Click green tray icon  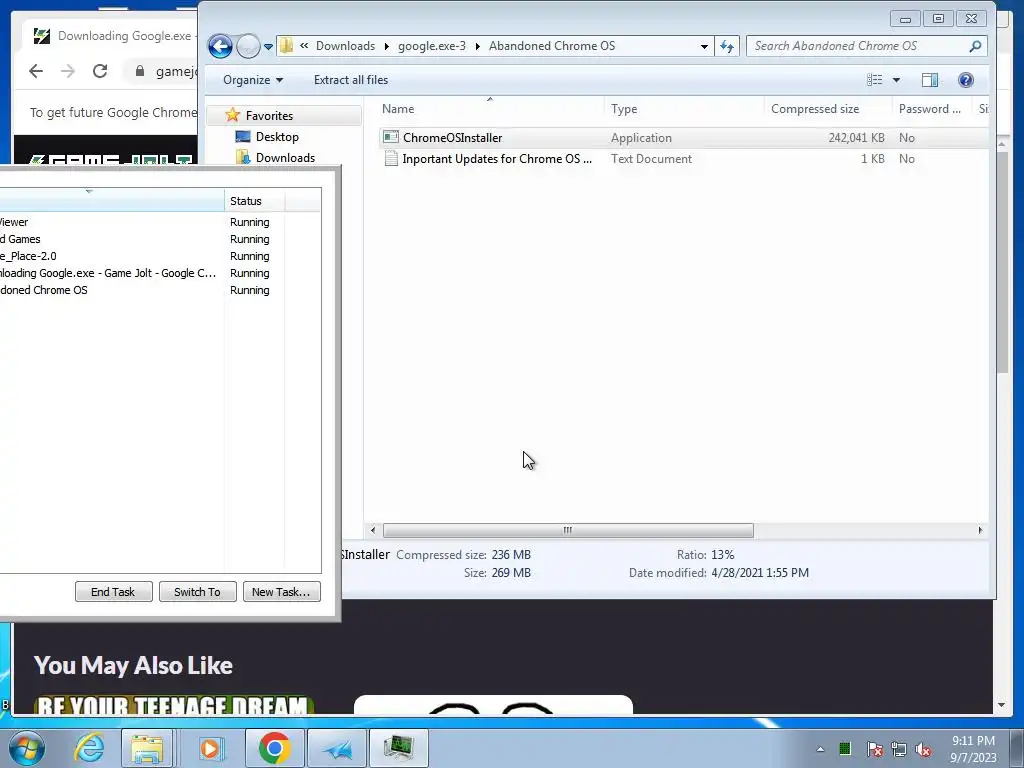(x=845, y=748)
